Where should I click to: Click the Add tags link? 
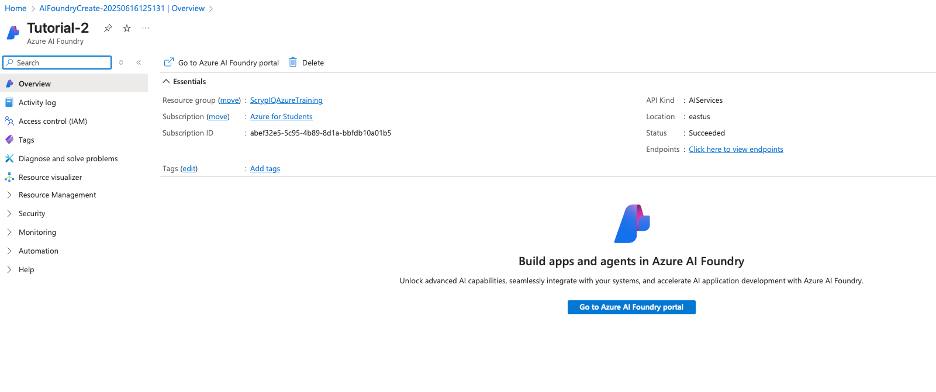[265, 169]
